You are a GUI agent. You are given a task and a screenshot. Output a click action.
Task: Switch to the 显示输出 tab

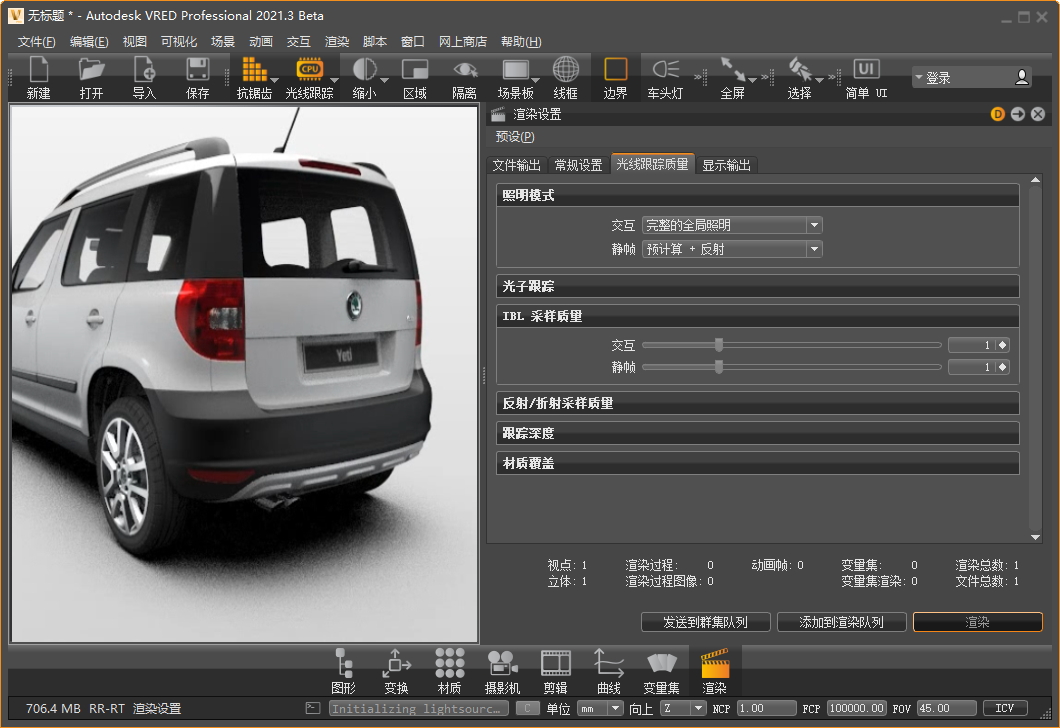point(727,166)
